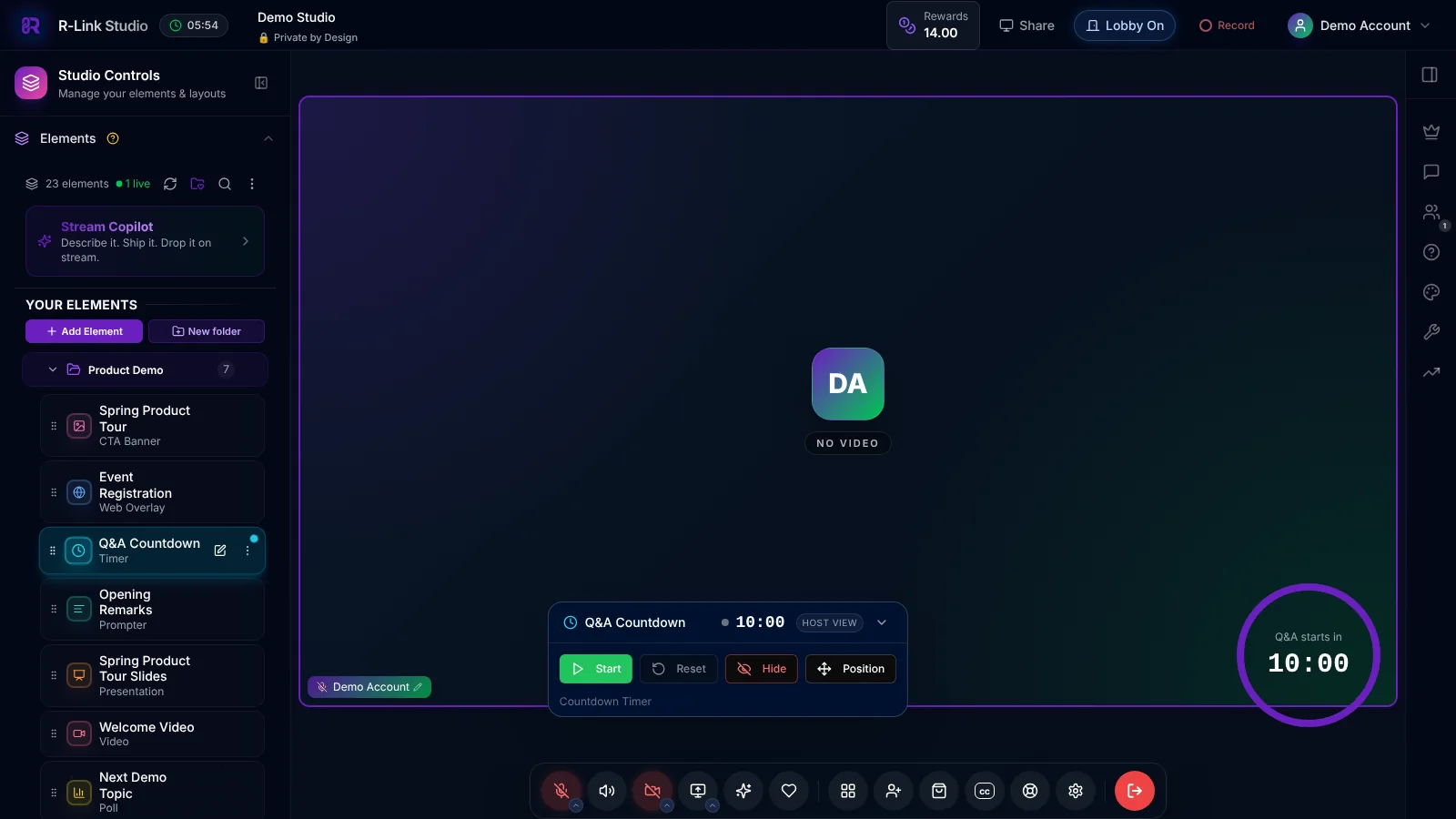
Task: Expand microphone options arrow
Action: (x=576, y=805)
